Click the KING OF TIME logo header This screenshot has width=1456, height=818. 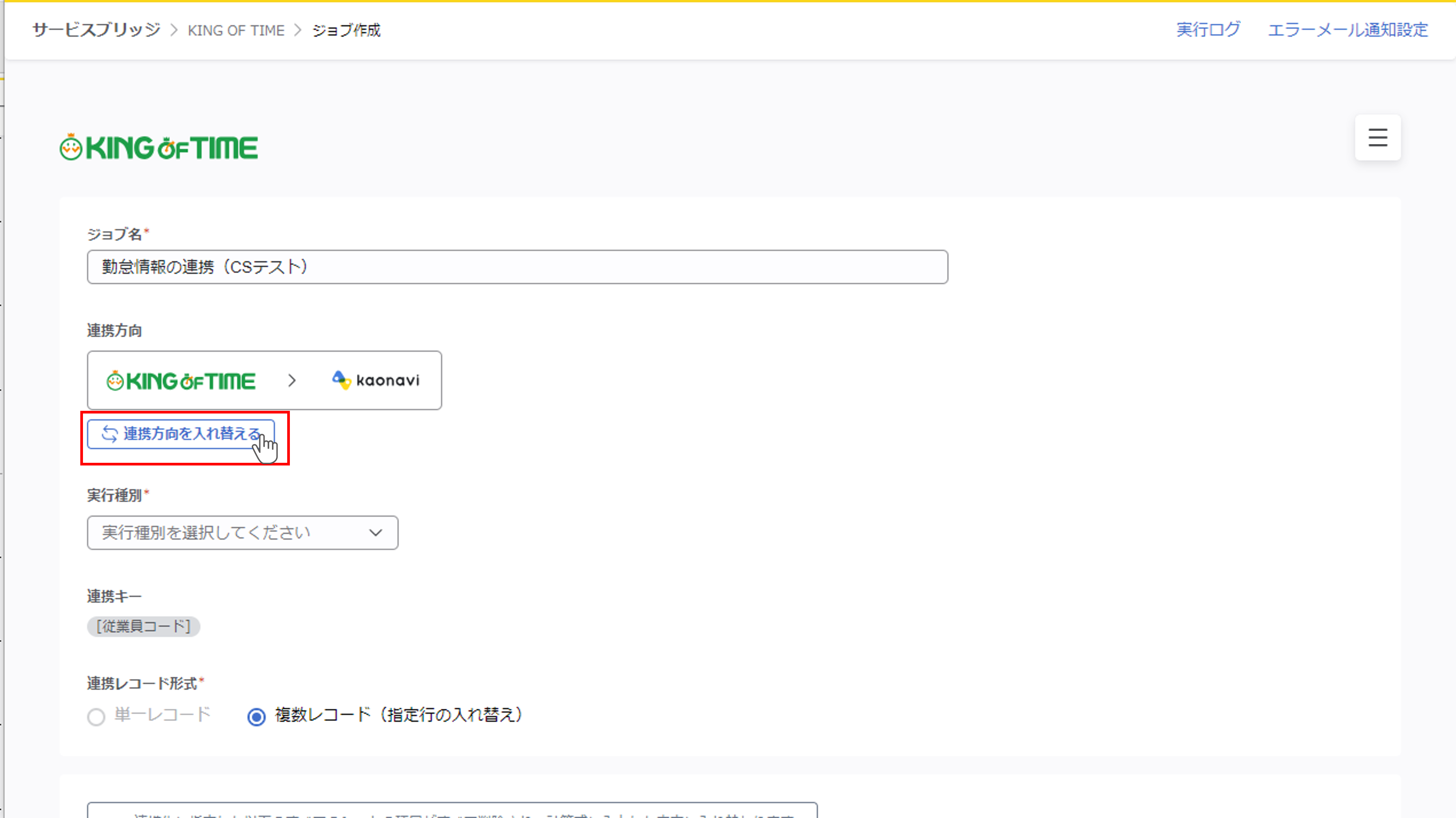tap(159, 147)
